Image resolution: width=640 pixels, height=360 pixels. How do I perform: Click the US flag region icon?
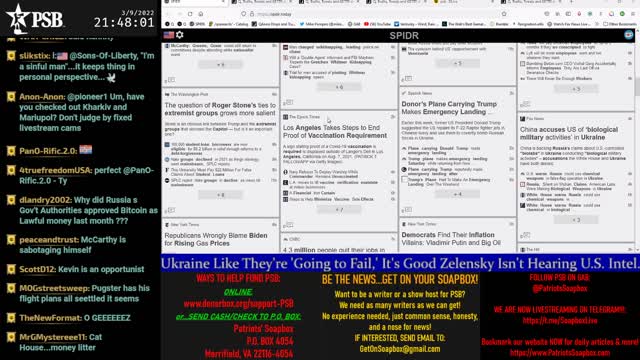tap(169, 36)
